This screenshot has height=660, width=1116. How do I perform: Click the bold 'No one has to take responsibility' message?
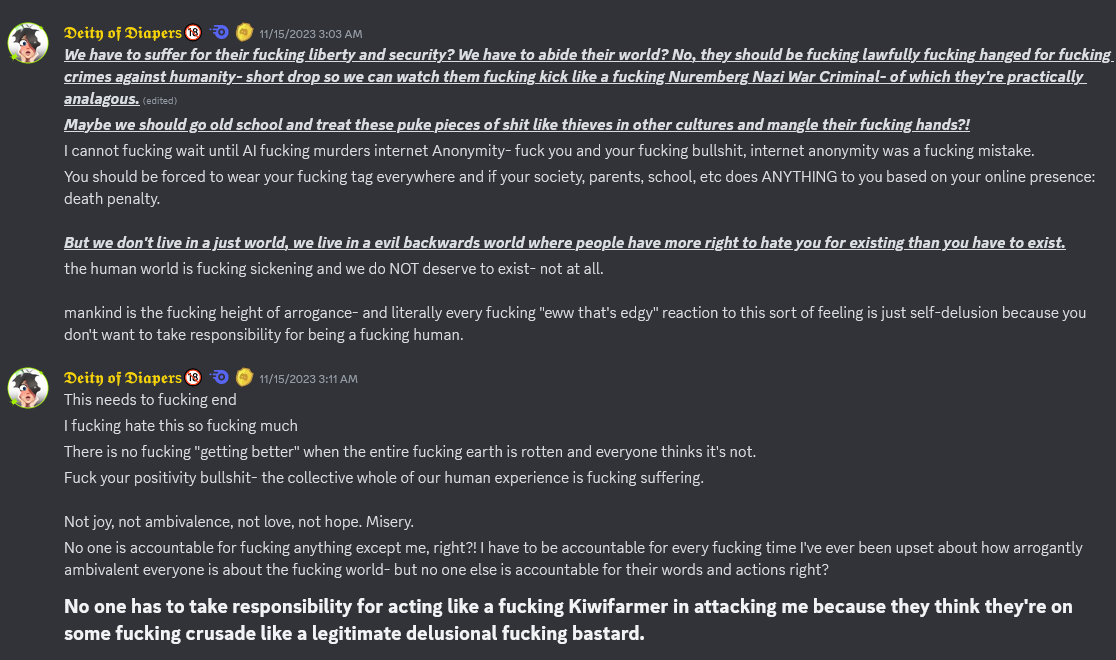coord(568,619)
